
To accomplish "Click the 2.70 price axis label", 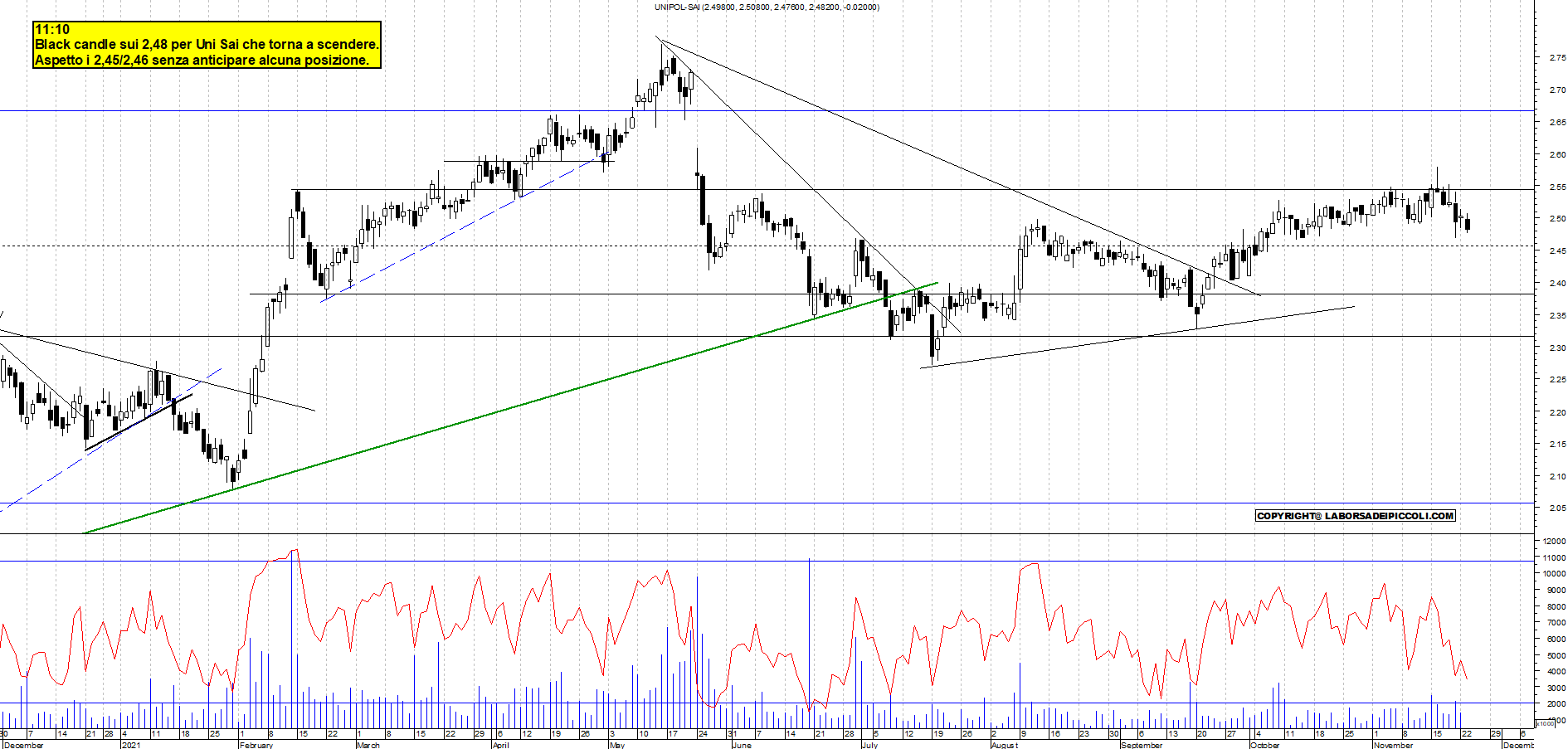I will pyautogui.click(x=1557, y=90).
